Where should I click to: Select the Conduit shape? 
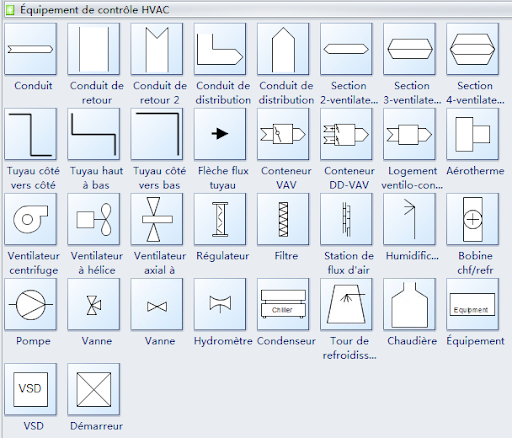30,49
